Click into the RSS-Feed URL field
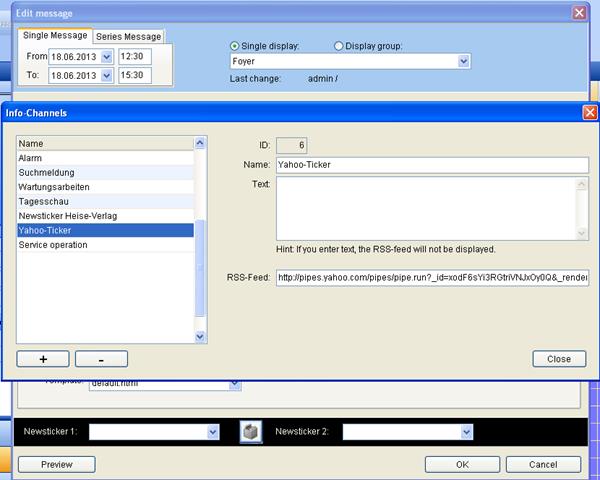 [x=430, y=277]
